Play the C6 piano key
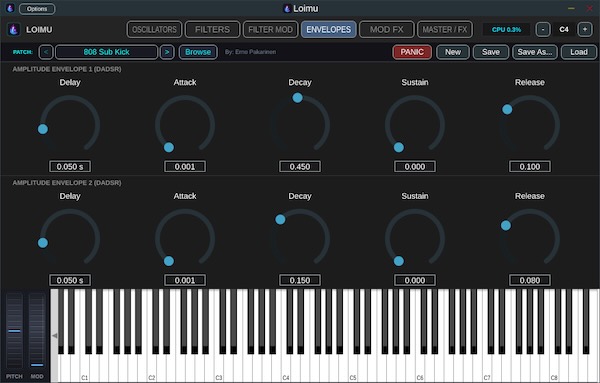Image resolution: width=600 pixels, height=383 pixels. click(x=420, y=367)
